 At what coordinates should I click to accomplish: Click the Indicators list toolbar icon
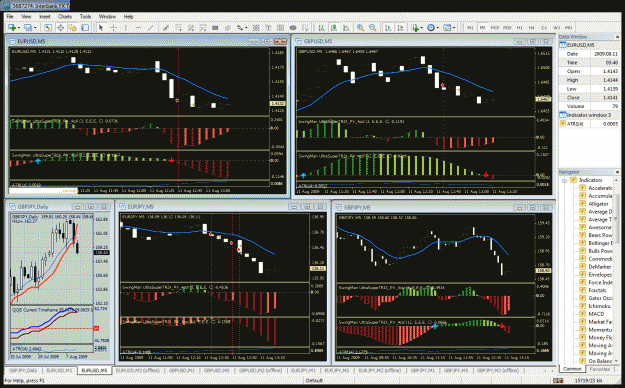point(415,28)
